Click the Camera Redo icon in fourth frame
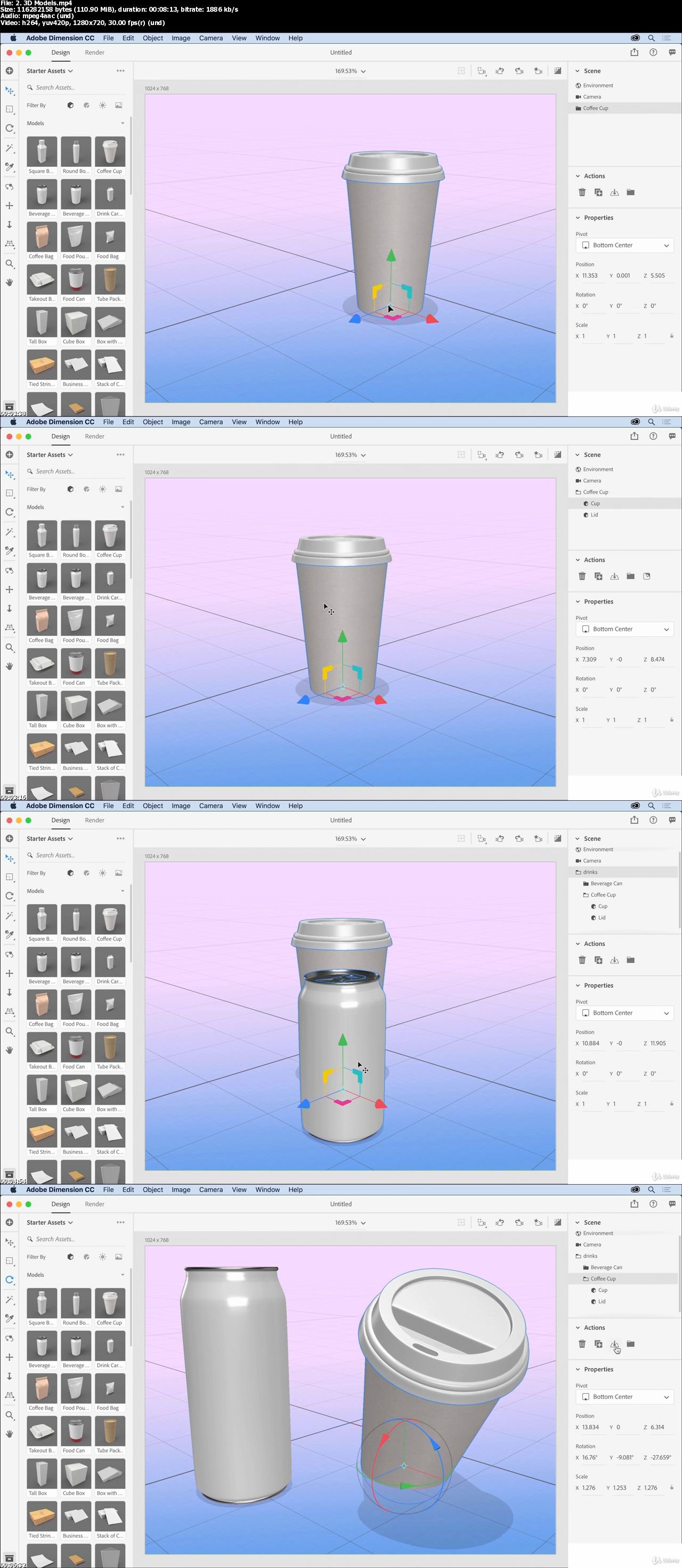The width and height of the screenshot is (682, 1568). (x=519, y=1223)
